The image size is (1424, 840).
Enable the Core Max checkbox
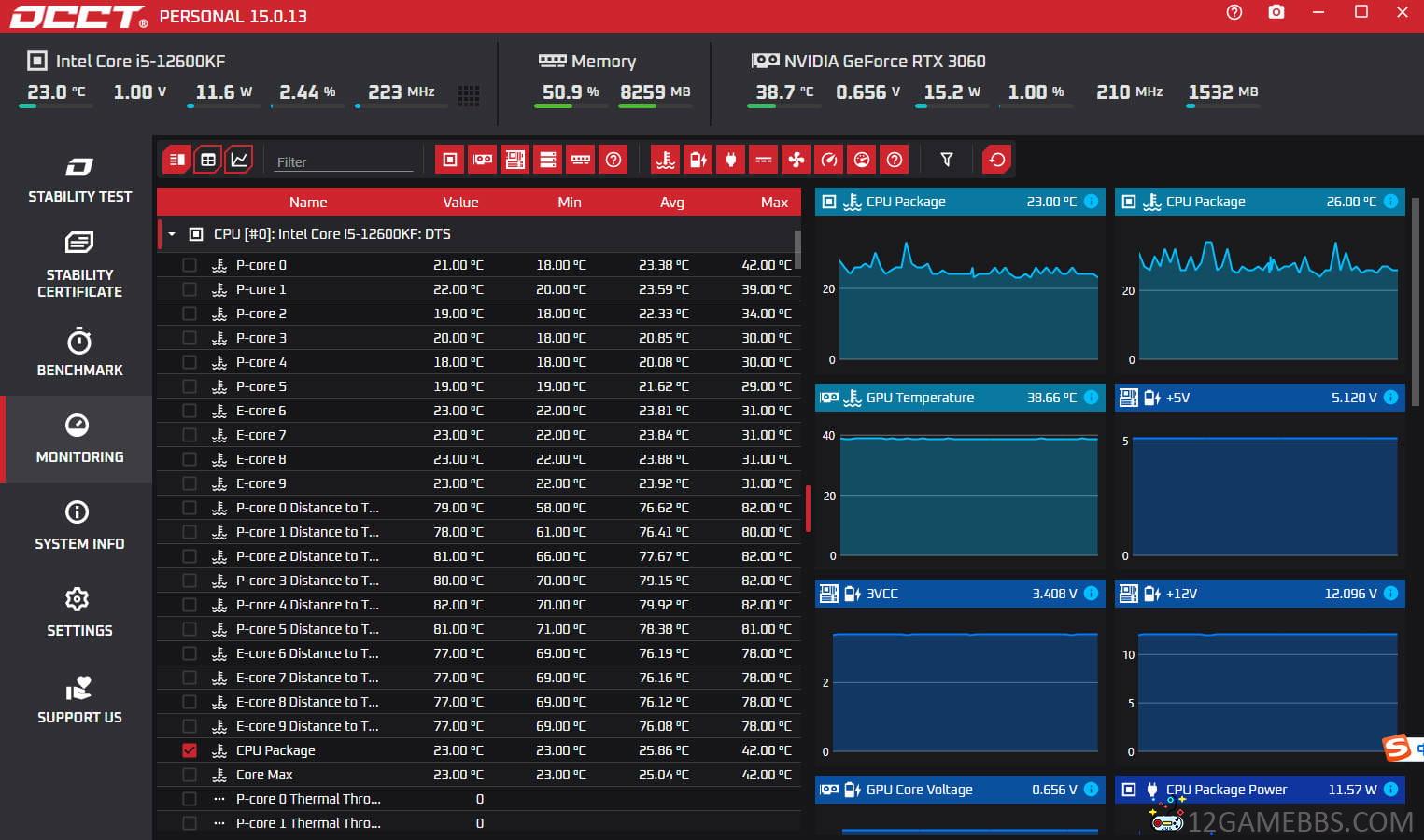pos(190,775)
